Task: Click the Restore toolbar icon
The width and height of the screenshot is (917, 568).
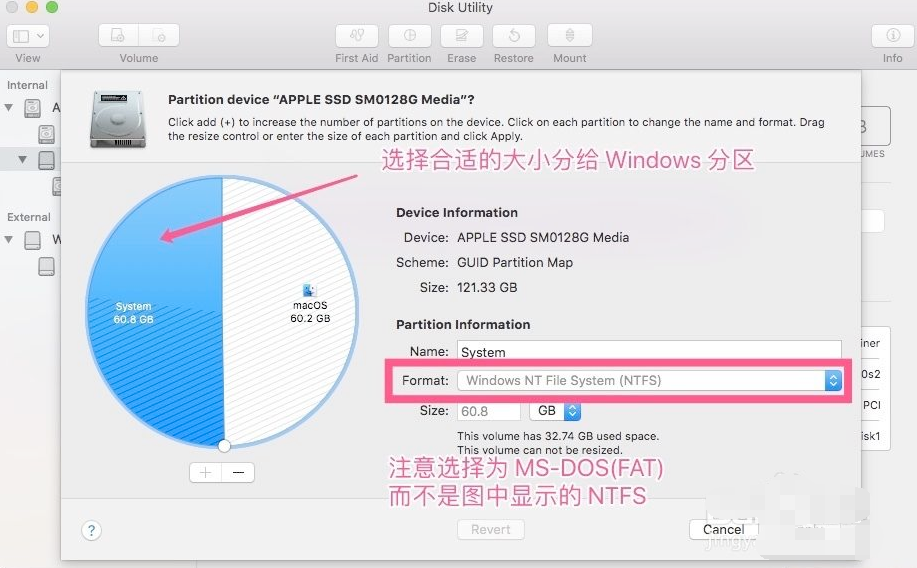Action: pyautogui.click(x=513, y=36)
